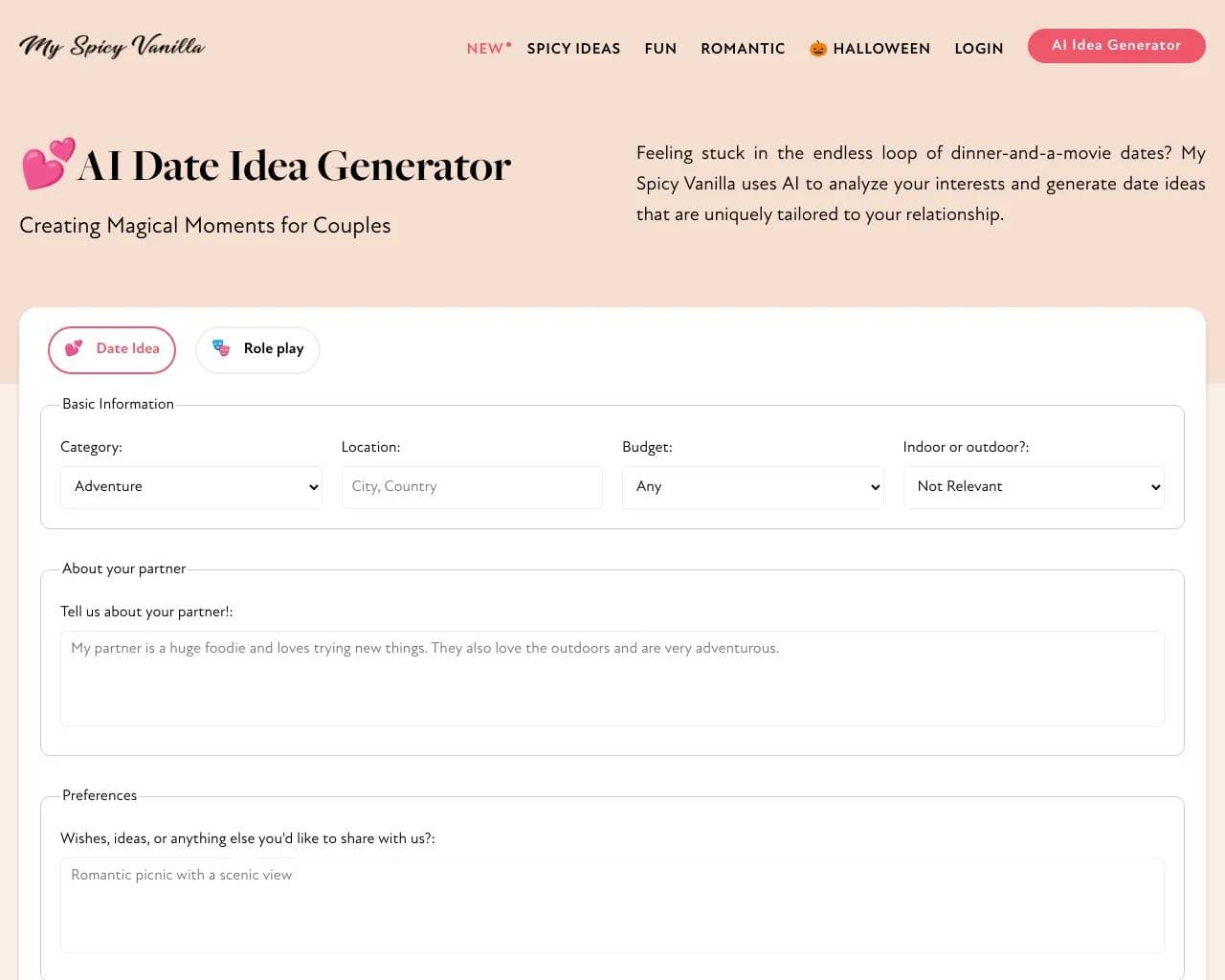This screenshot has width=1225, height=980.
Task: Open the Spicy Ideas menu item
Action: pos(573,49)
